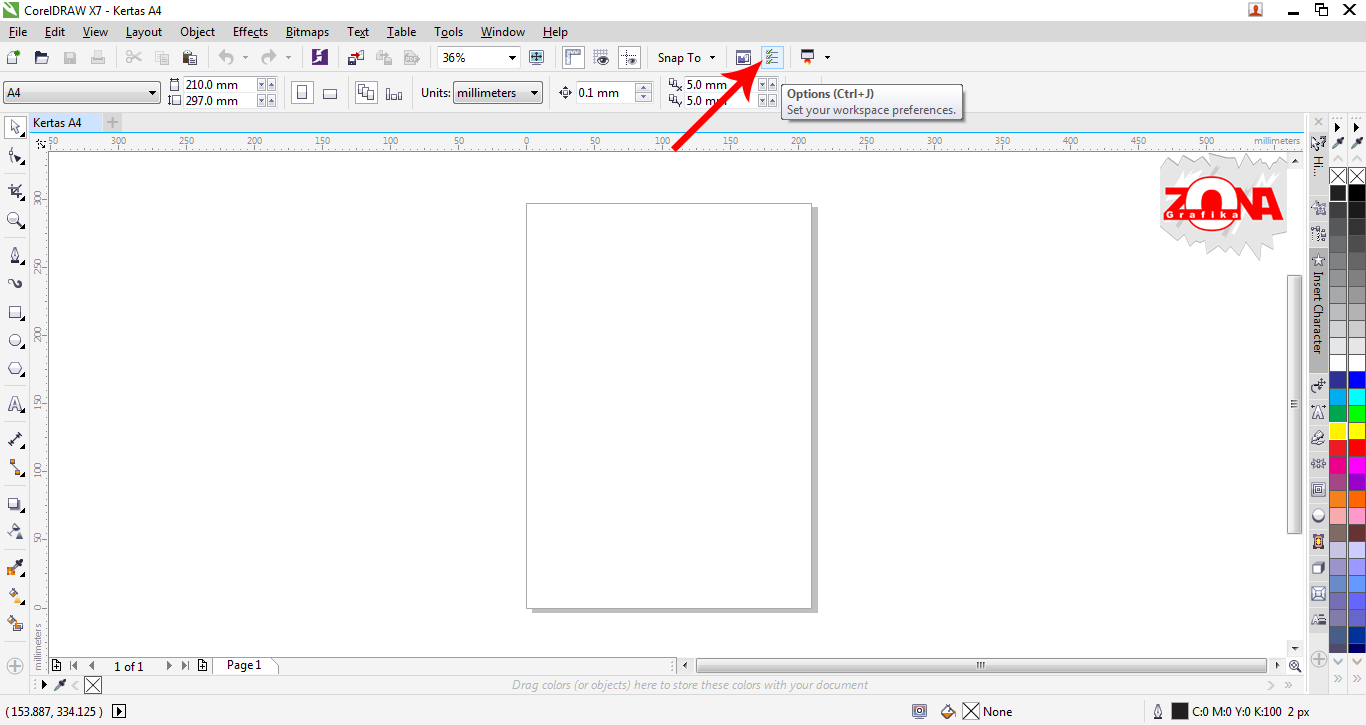Select the Pick tool in toolbox
The height and width of the screenshot is (725, 1366).
coord(16,126)
